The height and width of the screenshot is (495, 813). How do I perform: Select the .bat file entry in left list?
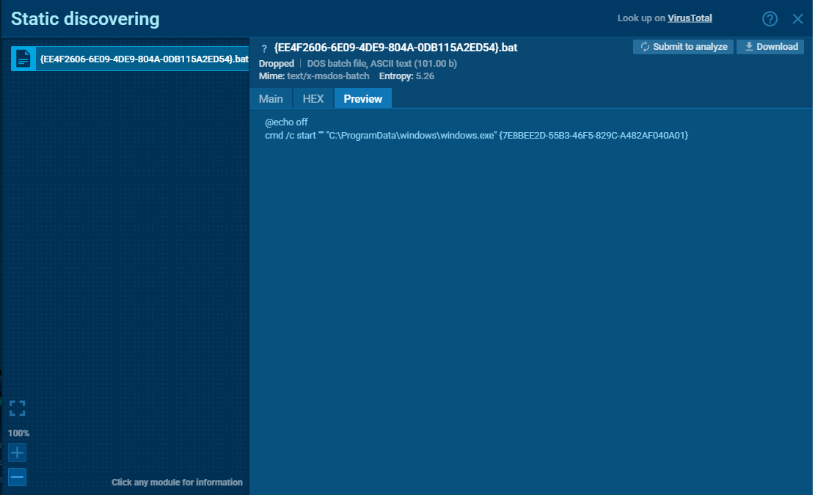coord(143,59)
